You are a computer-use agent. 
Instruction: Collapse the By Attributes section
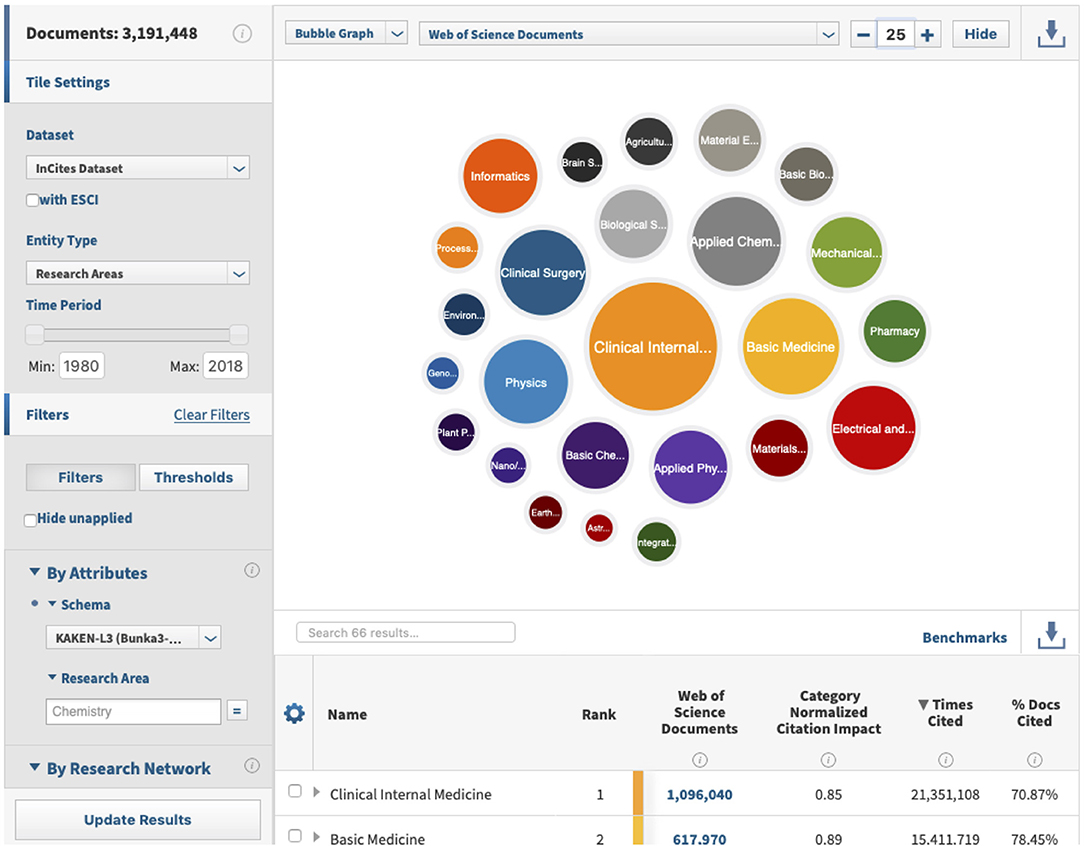pyautogui.click(x=35, y=572)
